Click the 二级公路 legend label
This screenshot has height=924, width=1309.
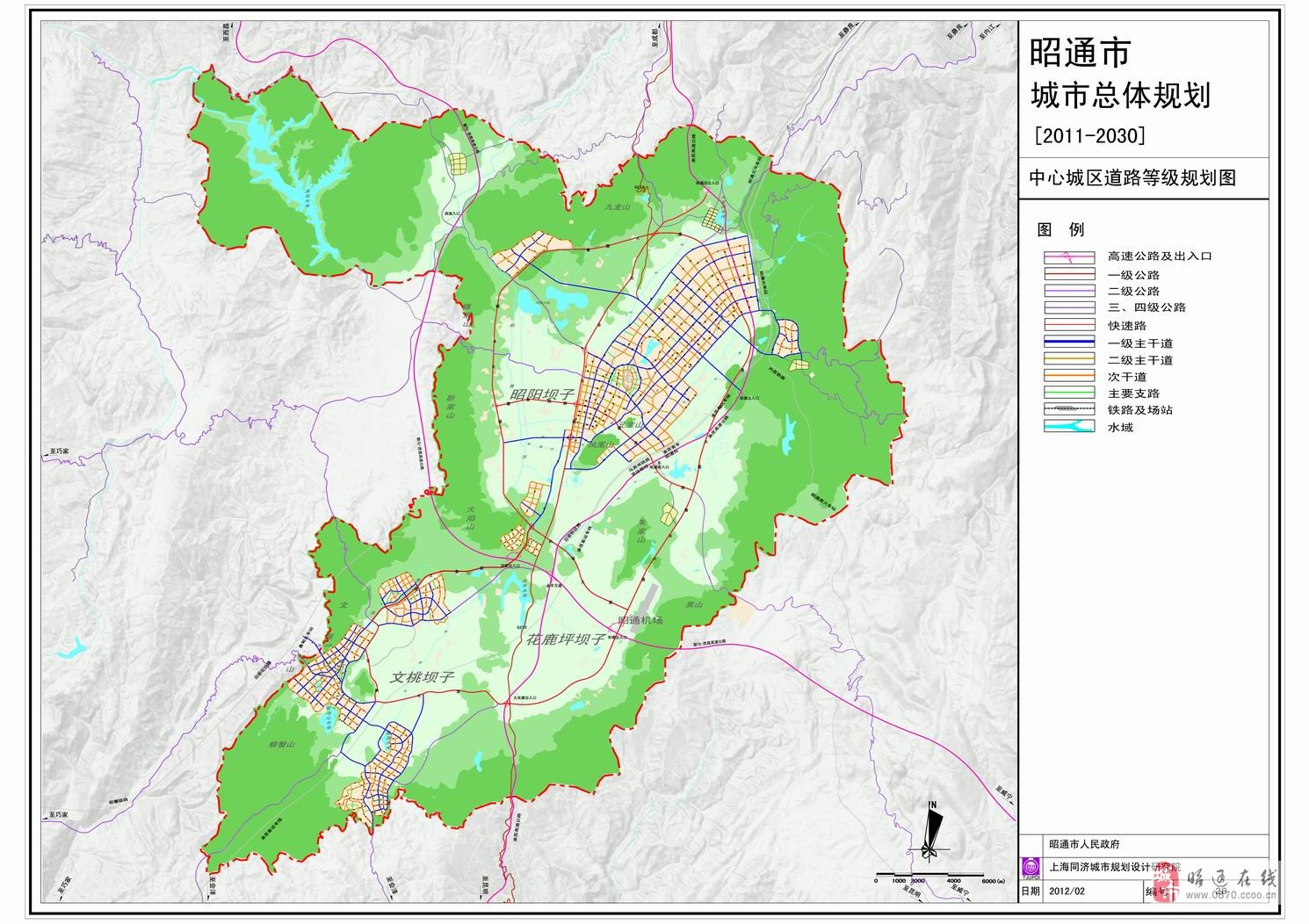pos(1134,292)
